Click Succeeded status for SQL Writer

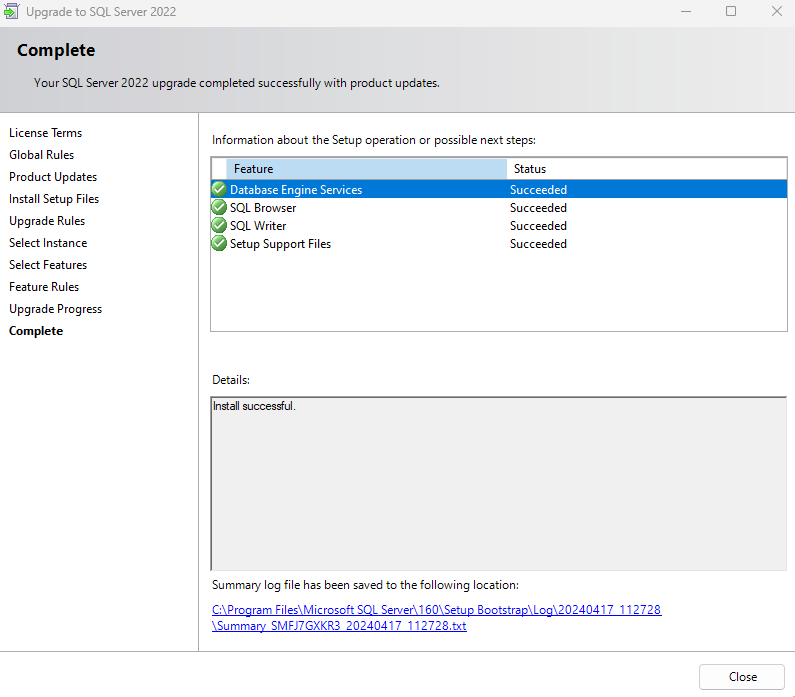(538, 226)
